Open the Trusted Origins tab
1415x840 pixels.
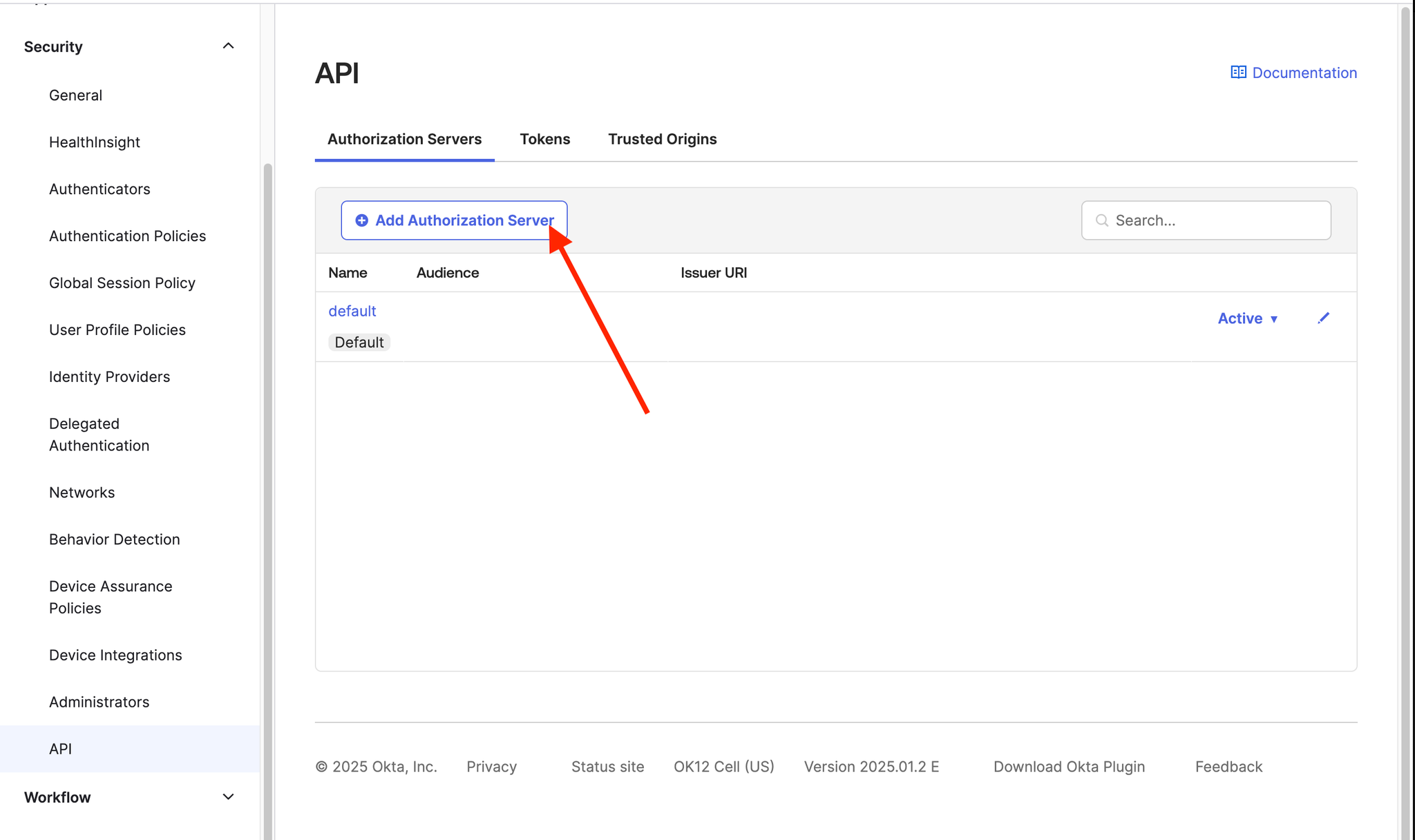(x=663, y=140)
